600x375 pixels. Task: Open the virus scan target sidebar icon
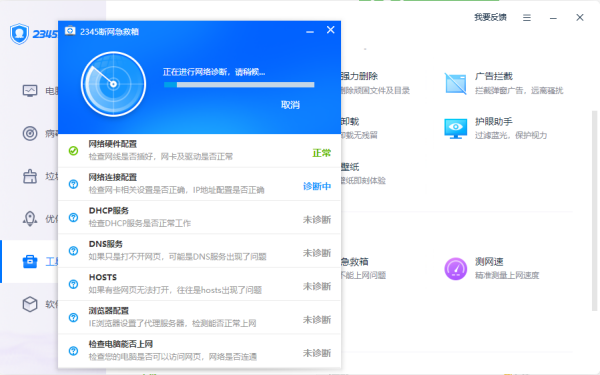(x=30, y=134)
